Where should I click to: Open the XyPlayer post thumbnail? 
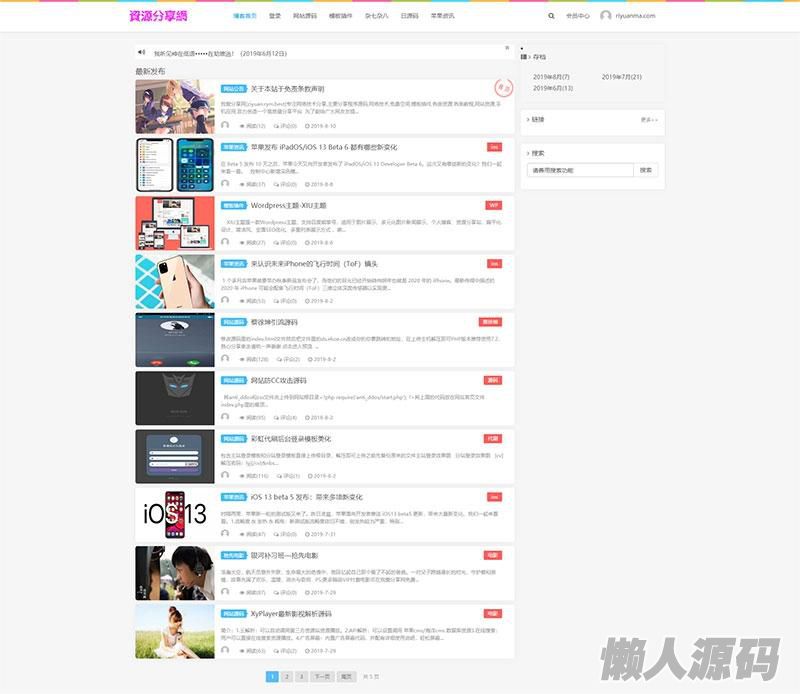pos(175,631)
